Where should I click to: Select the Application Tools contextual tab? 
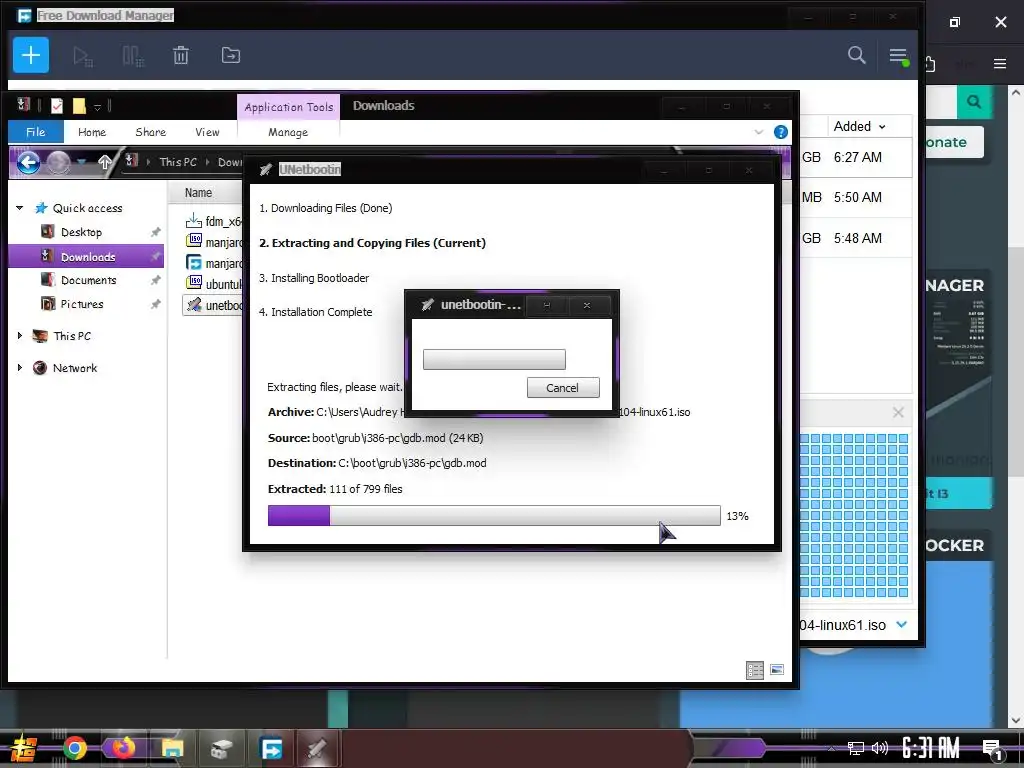(289, 107)
